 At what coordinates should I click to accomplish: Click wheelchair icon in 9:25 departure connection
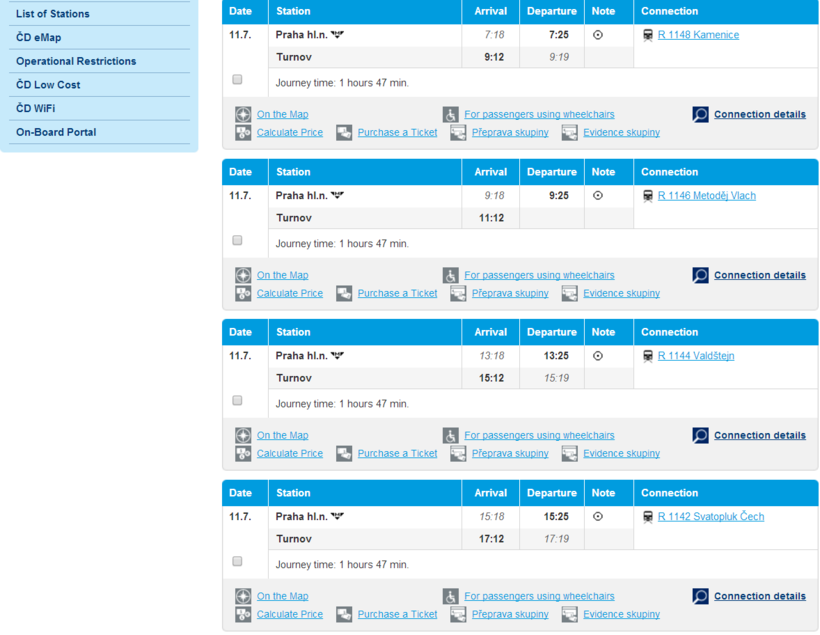tap(451, 275)
